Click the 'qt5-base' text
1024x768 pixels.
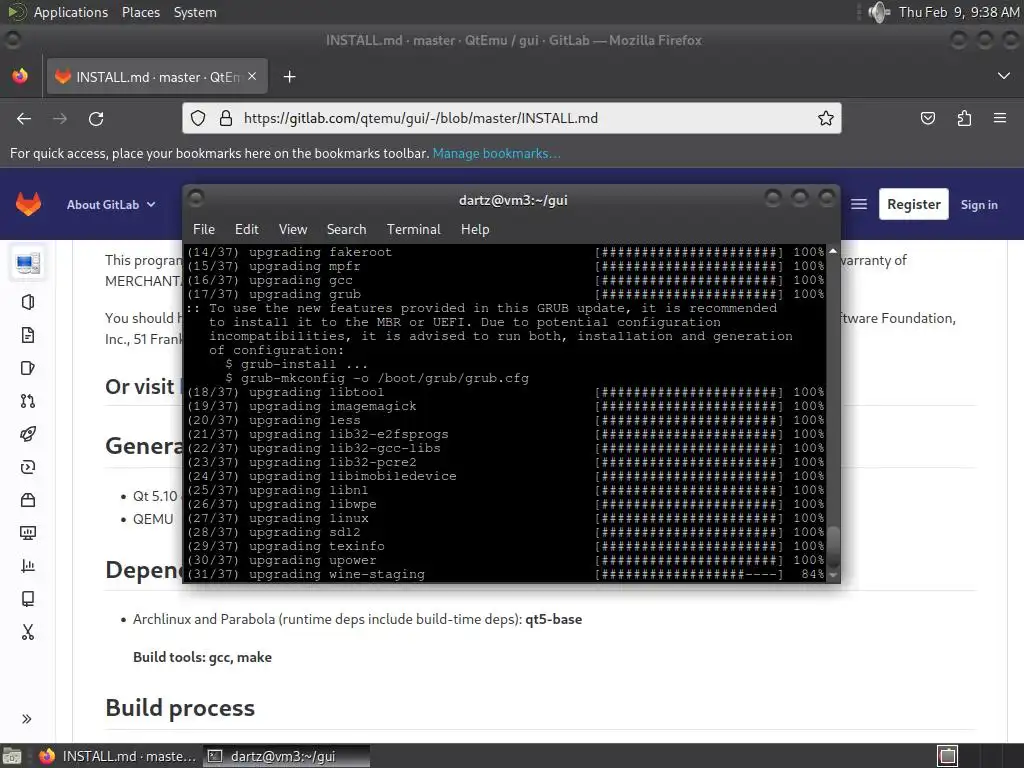point(553,619)
